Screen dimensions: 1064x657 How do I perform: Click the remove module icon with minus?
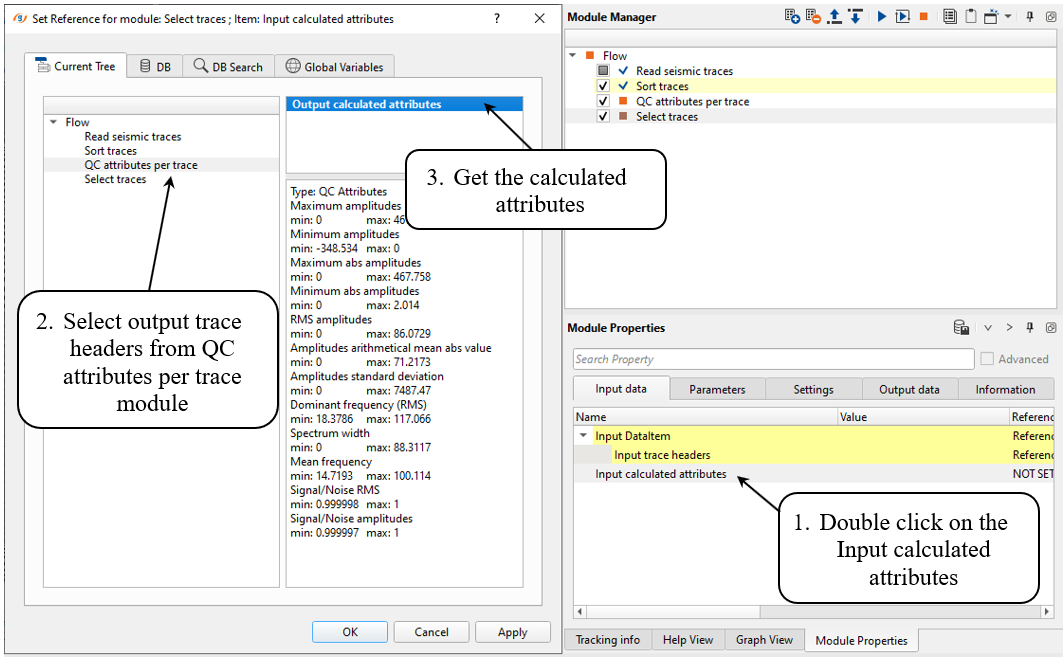click(x=813, y=17)
